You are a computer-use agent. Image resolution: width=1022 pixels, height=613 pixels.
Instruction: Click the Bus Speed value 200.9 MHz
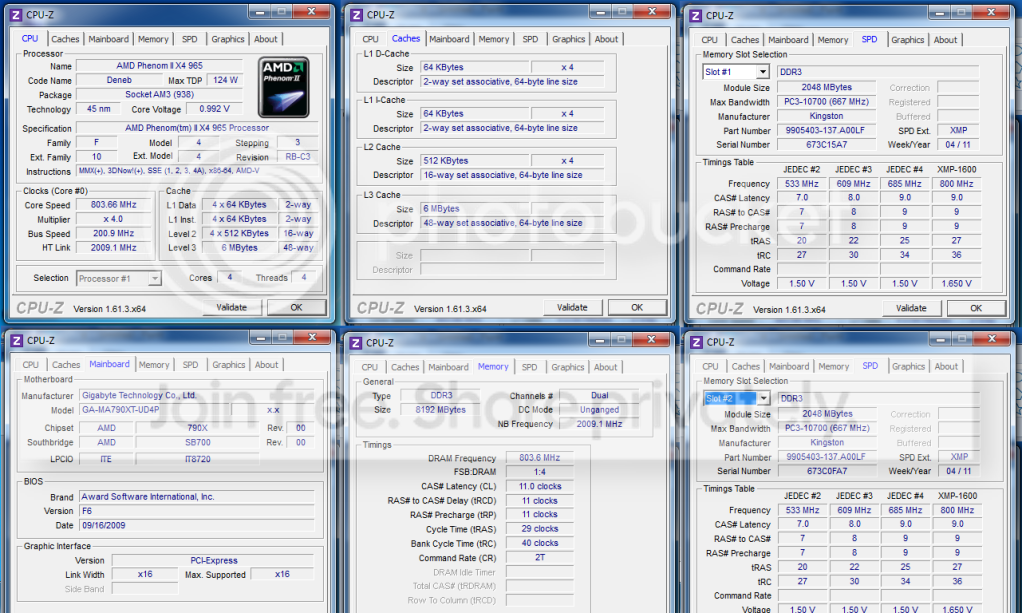(113, 233)
